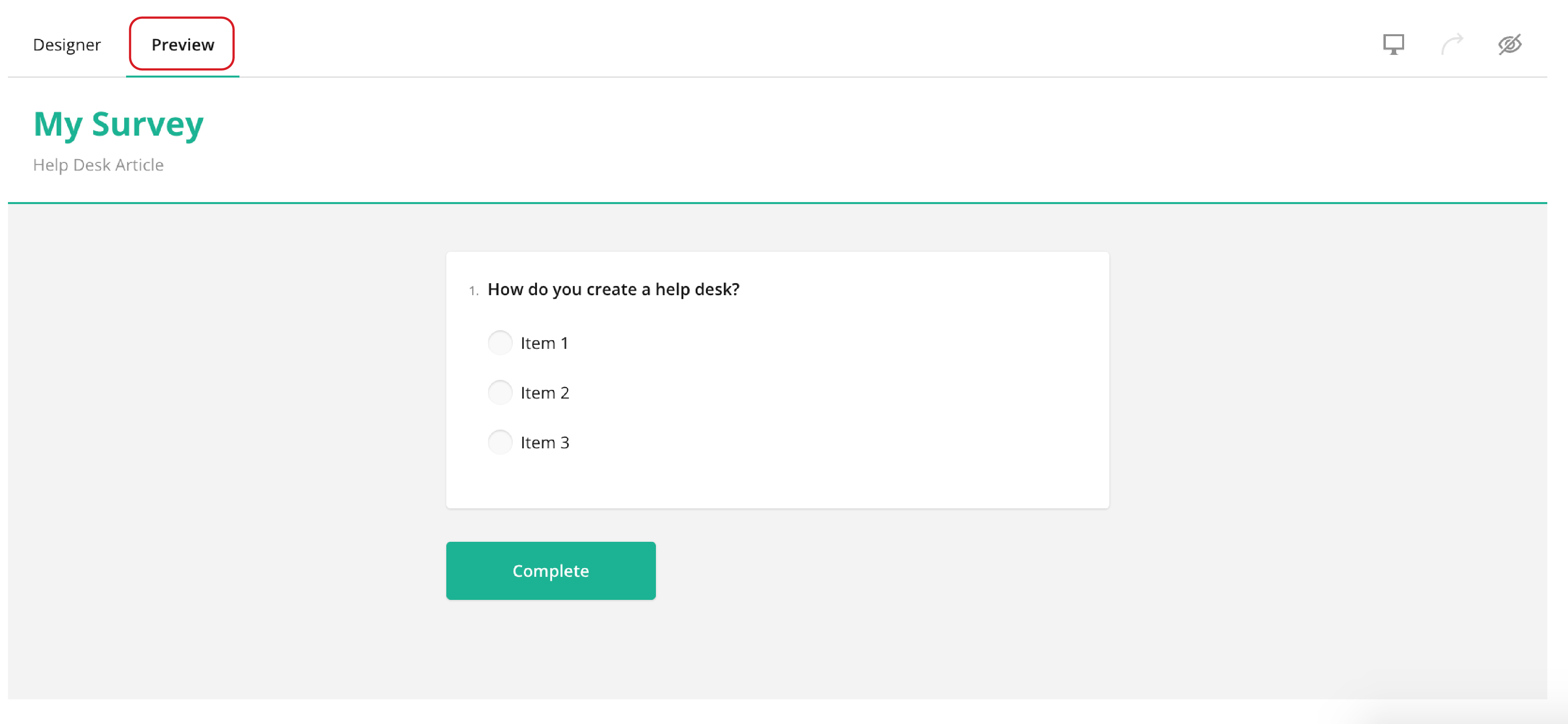
Task: Click the Complete button
Action: 550,570
